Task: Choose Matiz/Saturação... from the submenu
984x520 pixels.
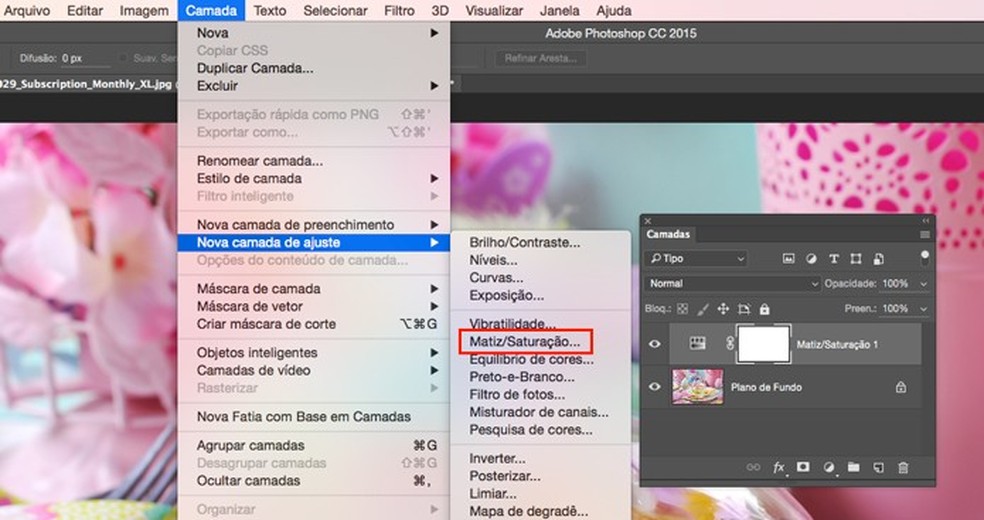Action: (x=525, y=342)
